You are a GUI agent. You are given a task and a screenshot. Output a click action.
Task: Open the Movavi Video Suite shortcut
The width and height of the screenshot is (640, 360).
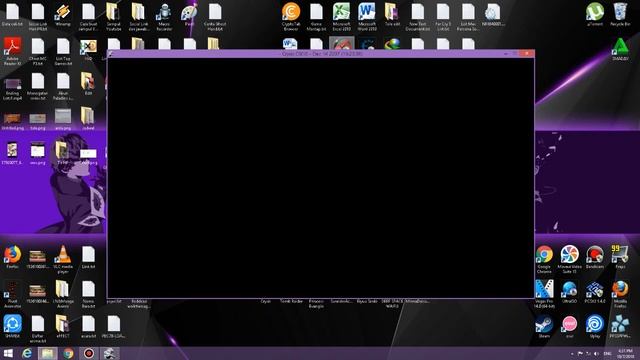point(569,260)
